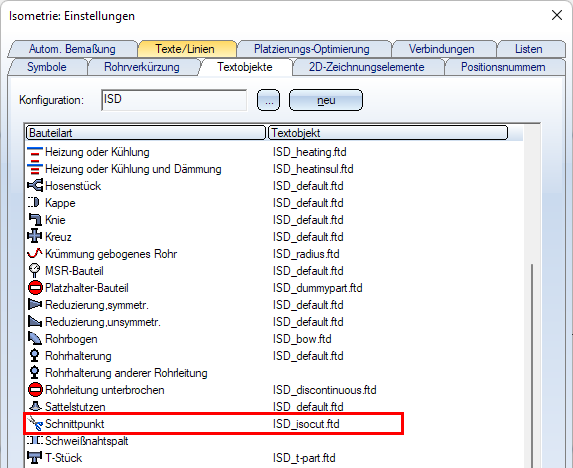Sort by the Bauteilart column header

click(x=145, y=133)
